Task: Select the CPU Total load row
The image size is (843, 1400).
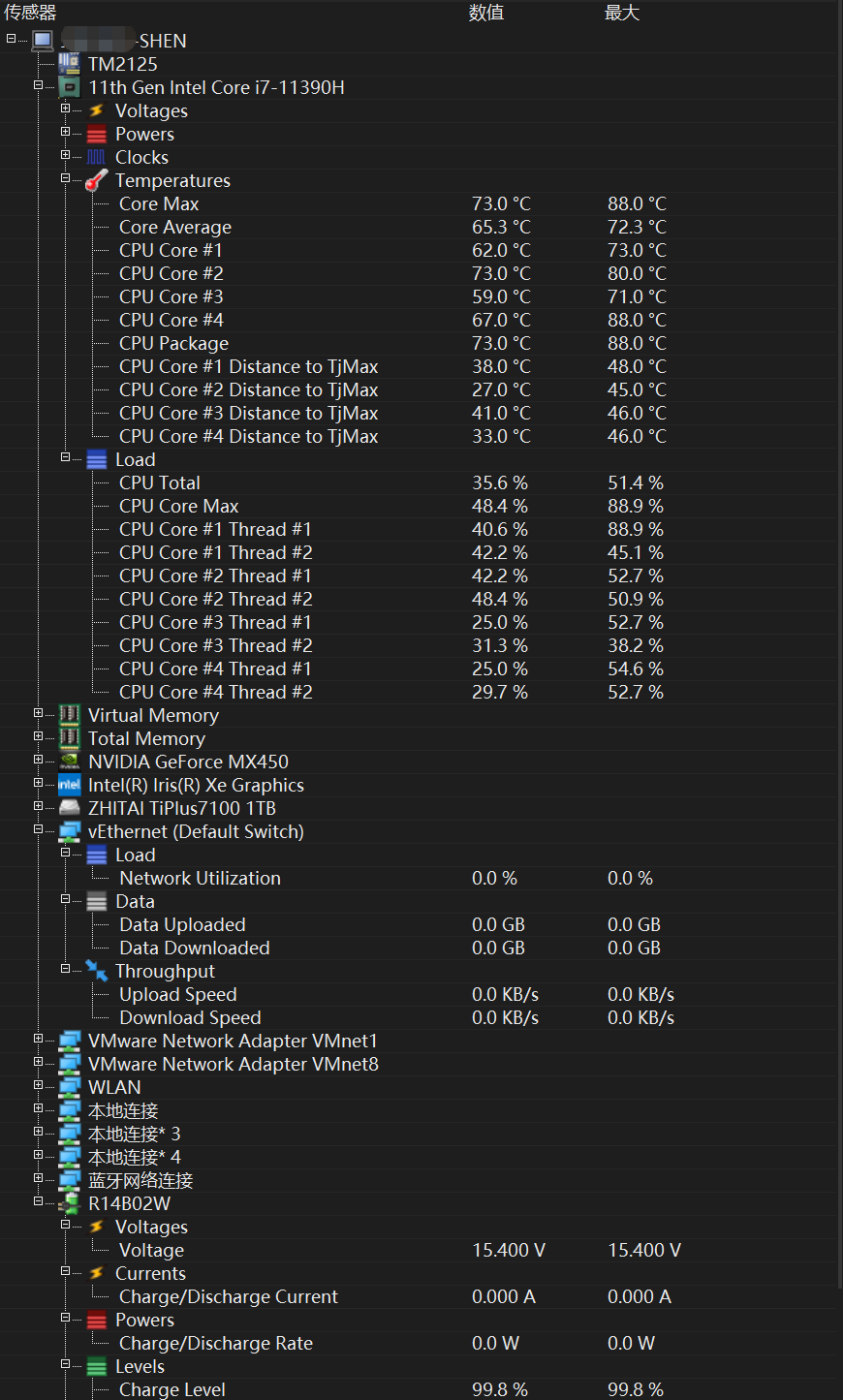Action: click(419, 482)
